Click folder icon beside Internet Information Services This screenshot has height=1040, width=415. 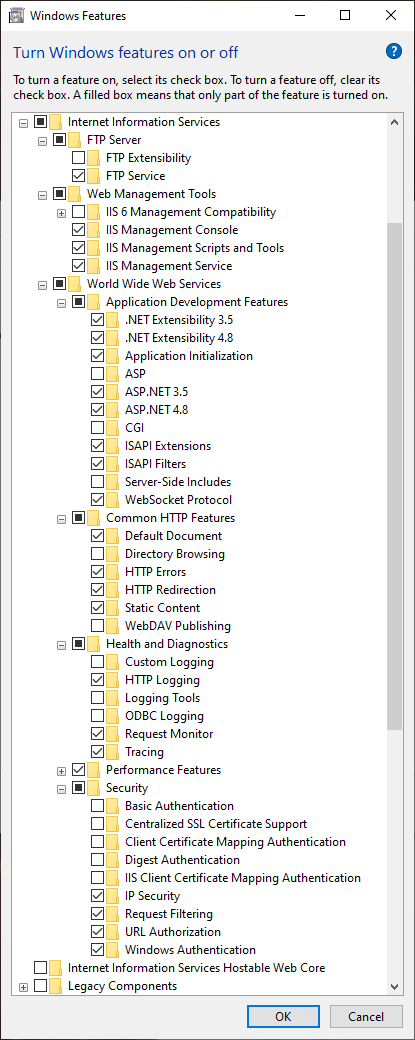point(56,122)
